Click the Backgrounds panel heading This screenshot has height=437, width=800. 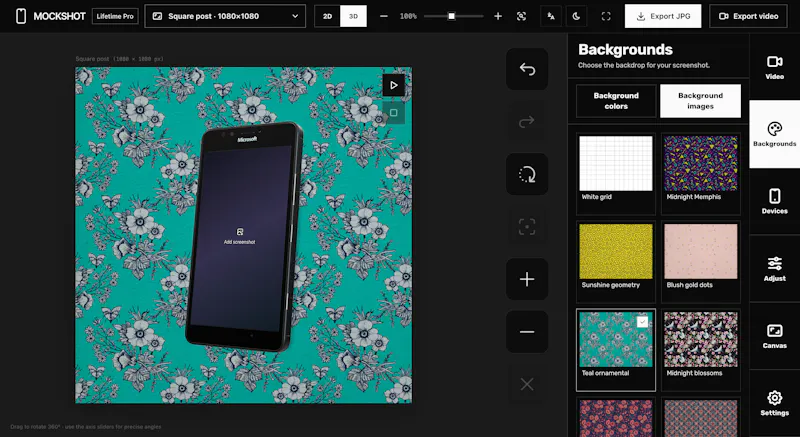click(626, 49)
